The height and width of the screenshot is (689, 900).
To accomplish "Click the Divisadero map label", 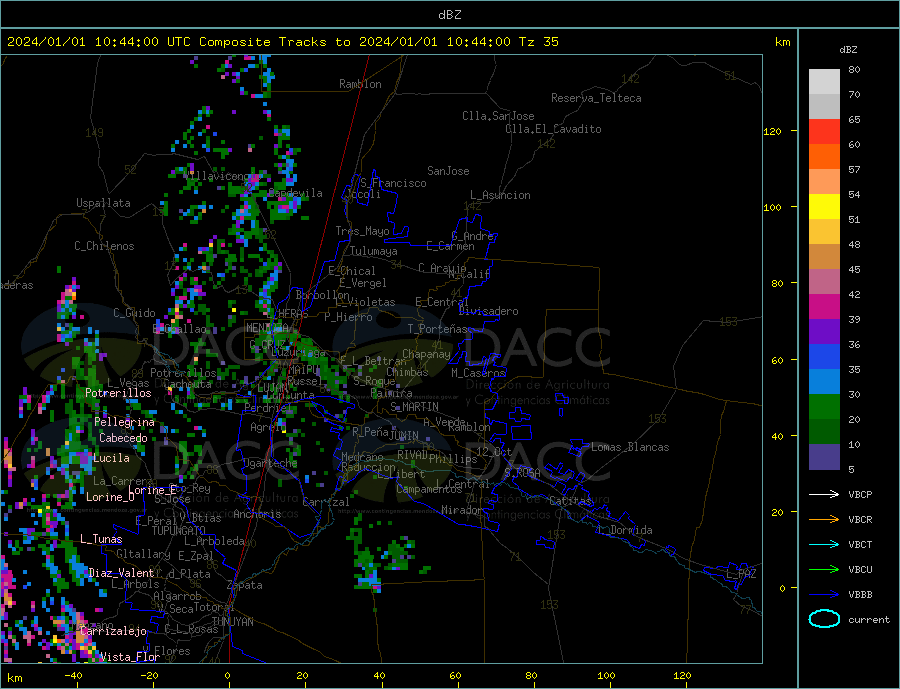I will click(488, 311).
